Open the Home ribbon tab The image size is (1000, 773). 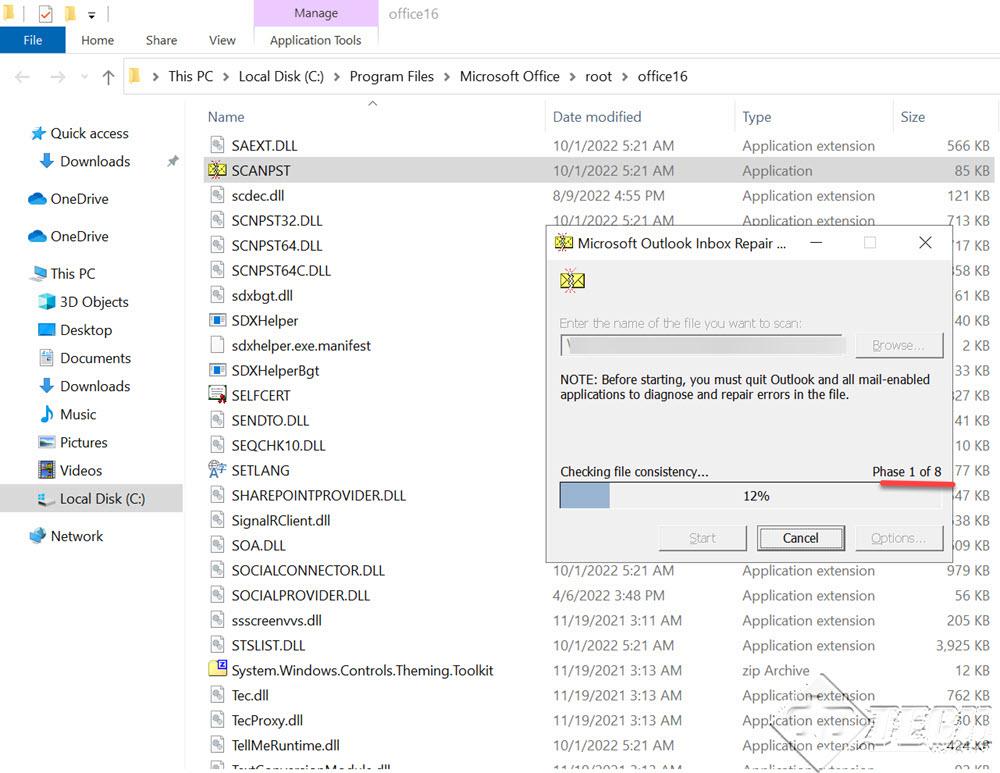pos(98,40)
